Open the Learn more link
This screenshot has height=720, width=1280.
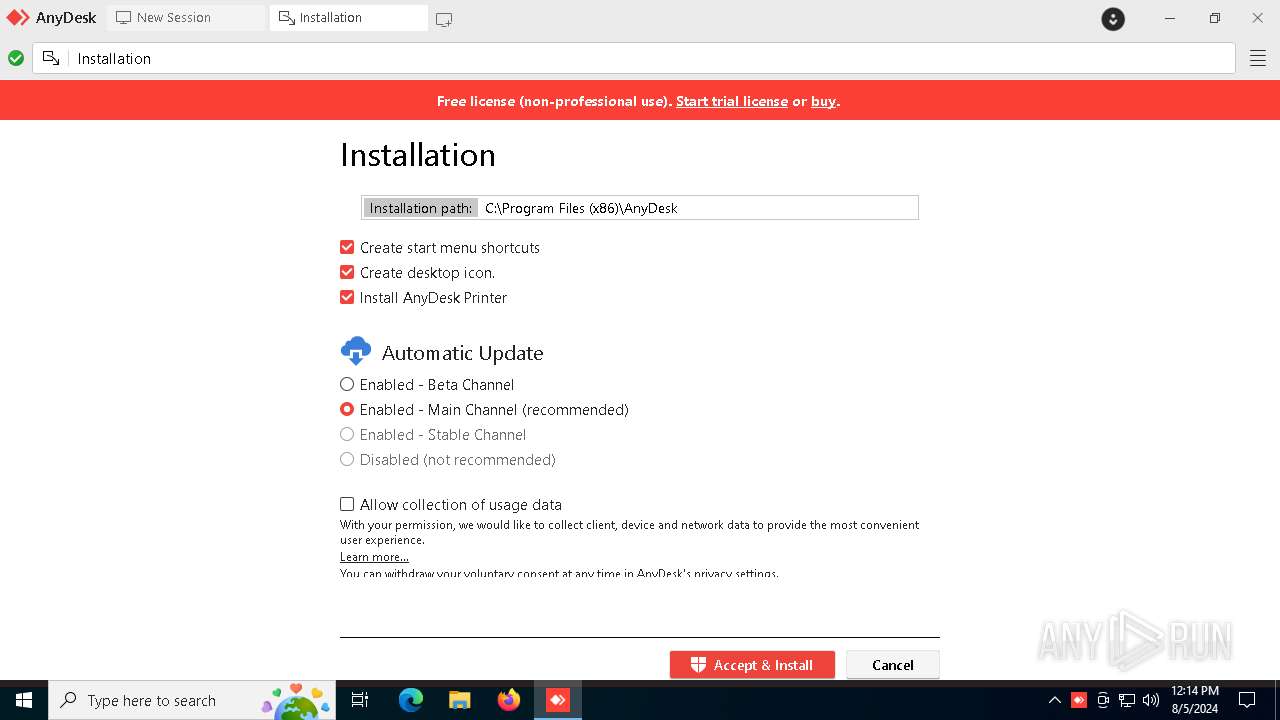[x=374, y=557]
